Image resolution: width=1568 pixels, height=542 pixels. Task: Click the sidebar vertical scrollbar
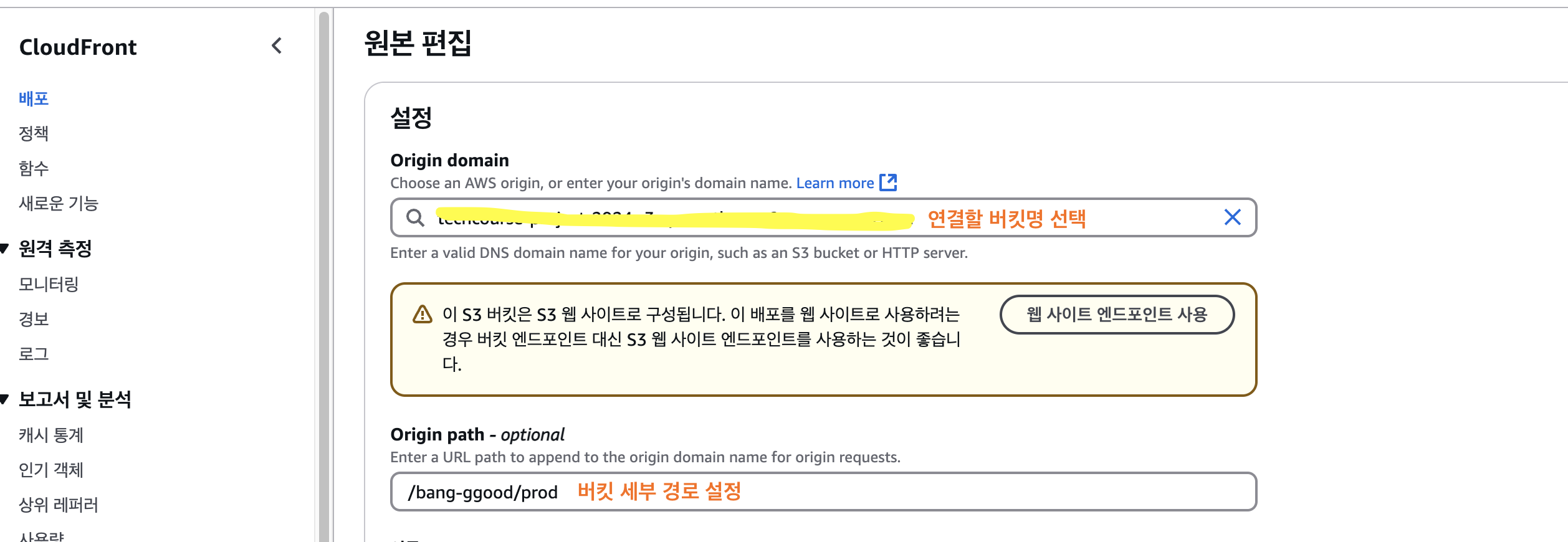click(323, 274)
